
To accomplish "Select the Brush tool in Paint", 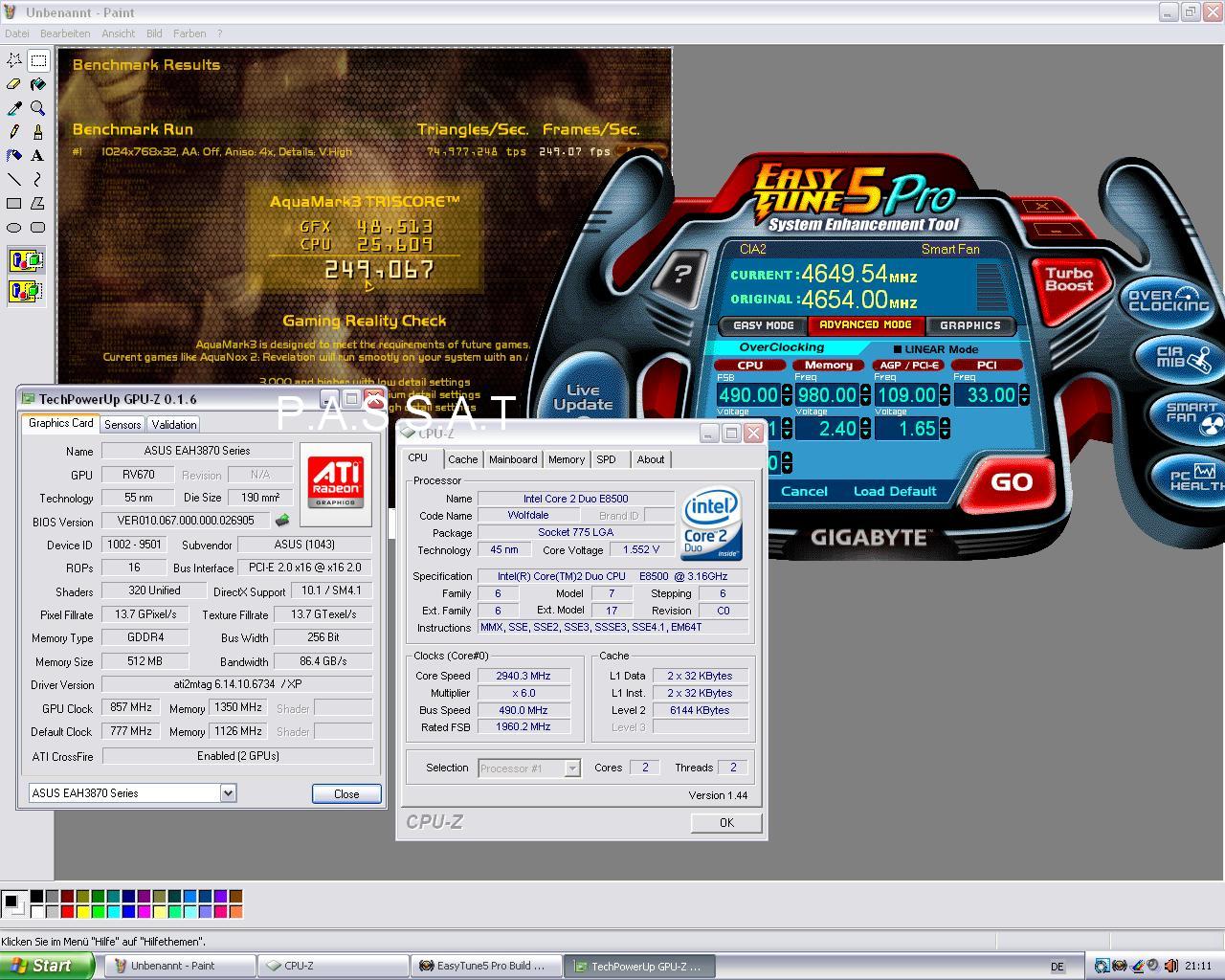I will point(38,132).
